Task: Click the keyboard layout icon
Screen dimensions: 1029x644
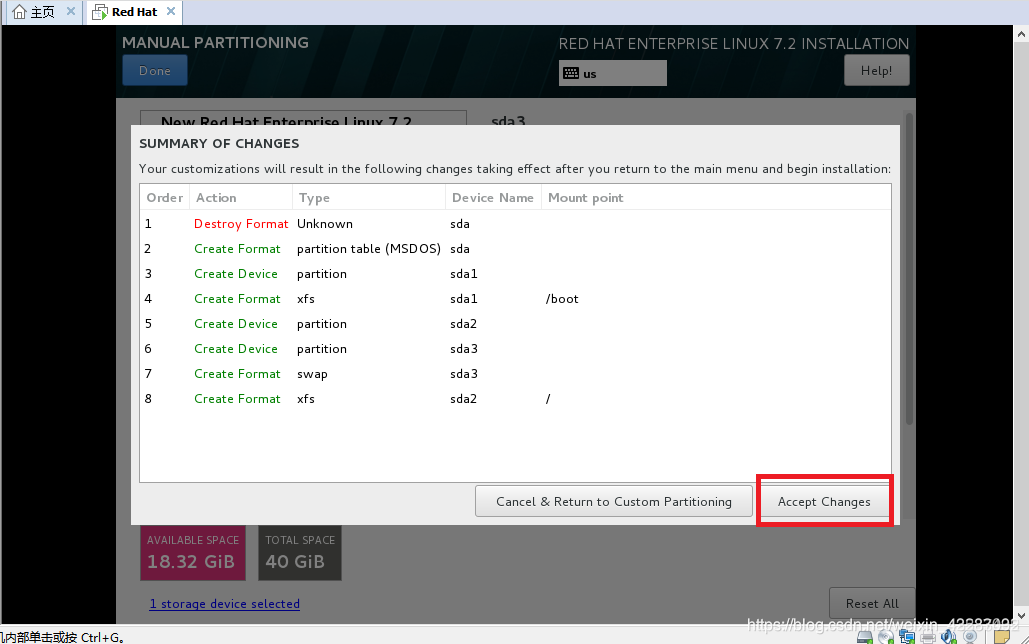Action: tap(571, 73)
